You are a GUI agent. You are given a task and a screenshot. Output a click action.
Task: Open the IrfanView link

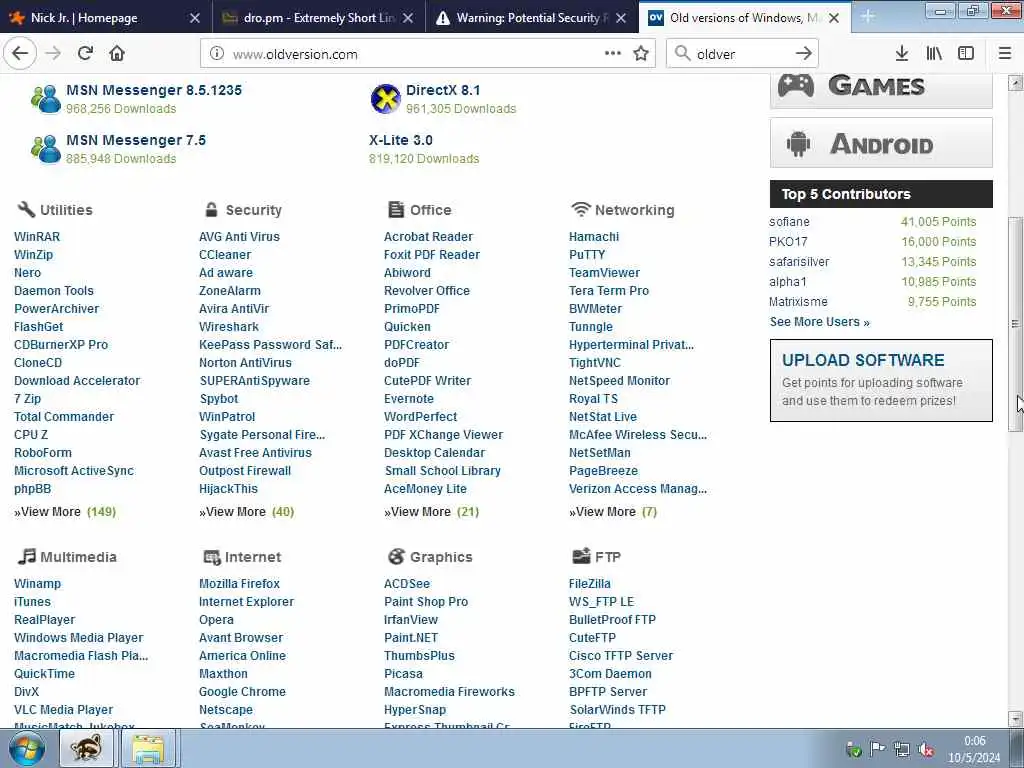411,619
